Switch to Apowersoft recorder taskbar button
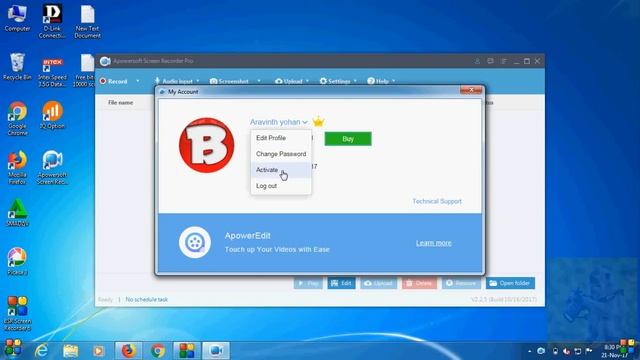 click(x=216, y=351)
